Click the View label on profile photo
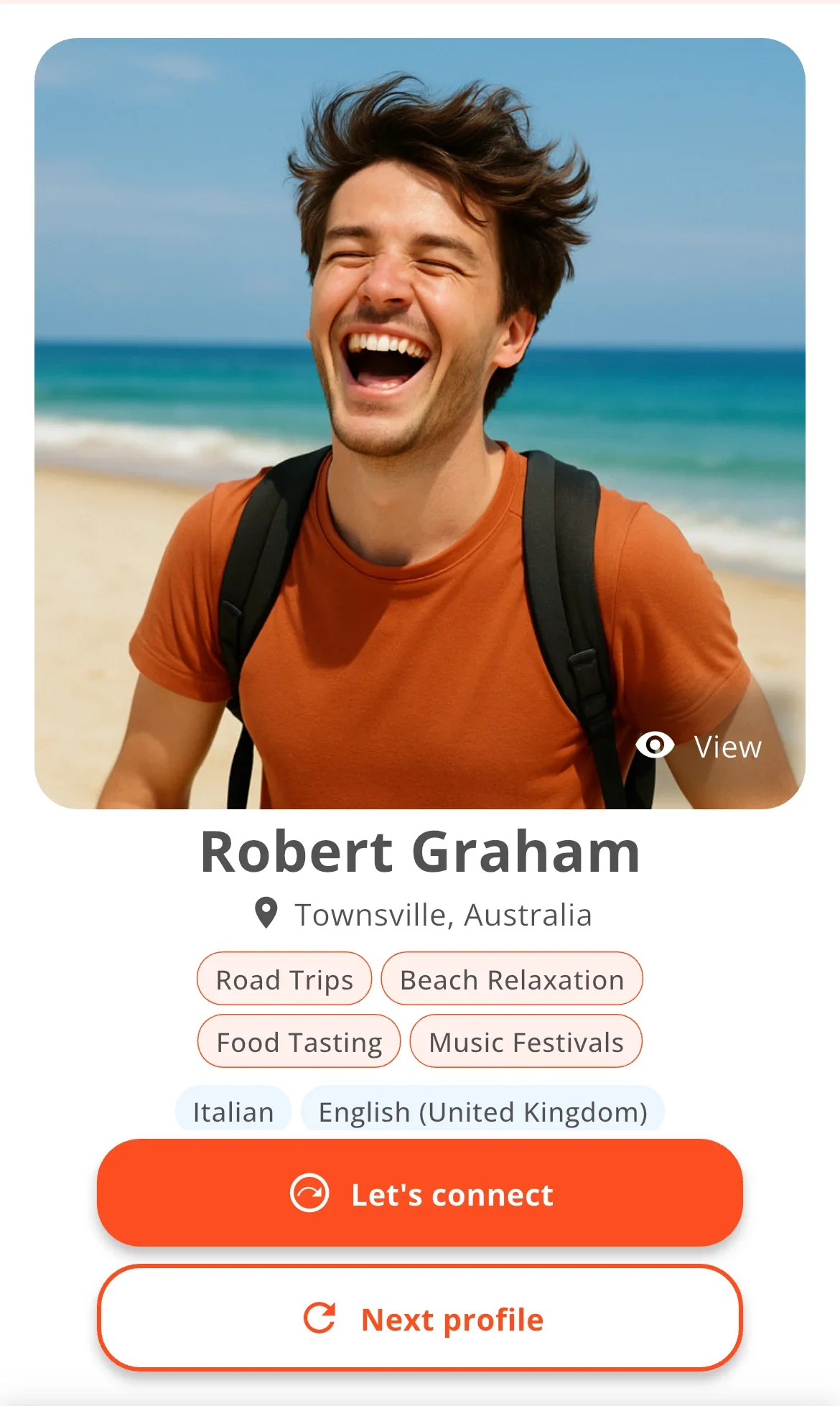The width and height of the screenshot is (840, 1406). pyautogui.click(x=727, y=748)
